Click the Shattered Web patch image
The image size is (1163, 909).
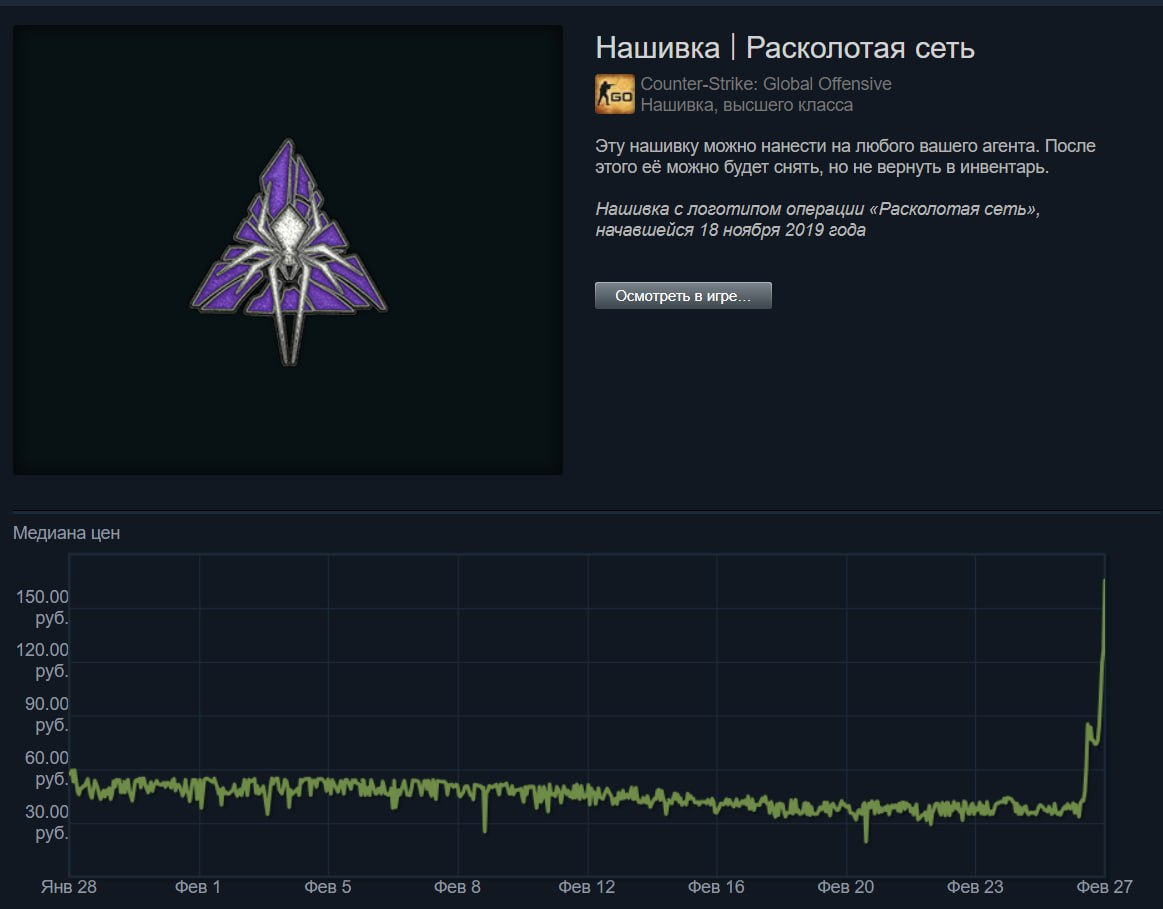289,251
